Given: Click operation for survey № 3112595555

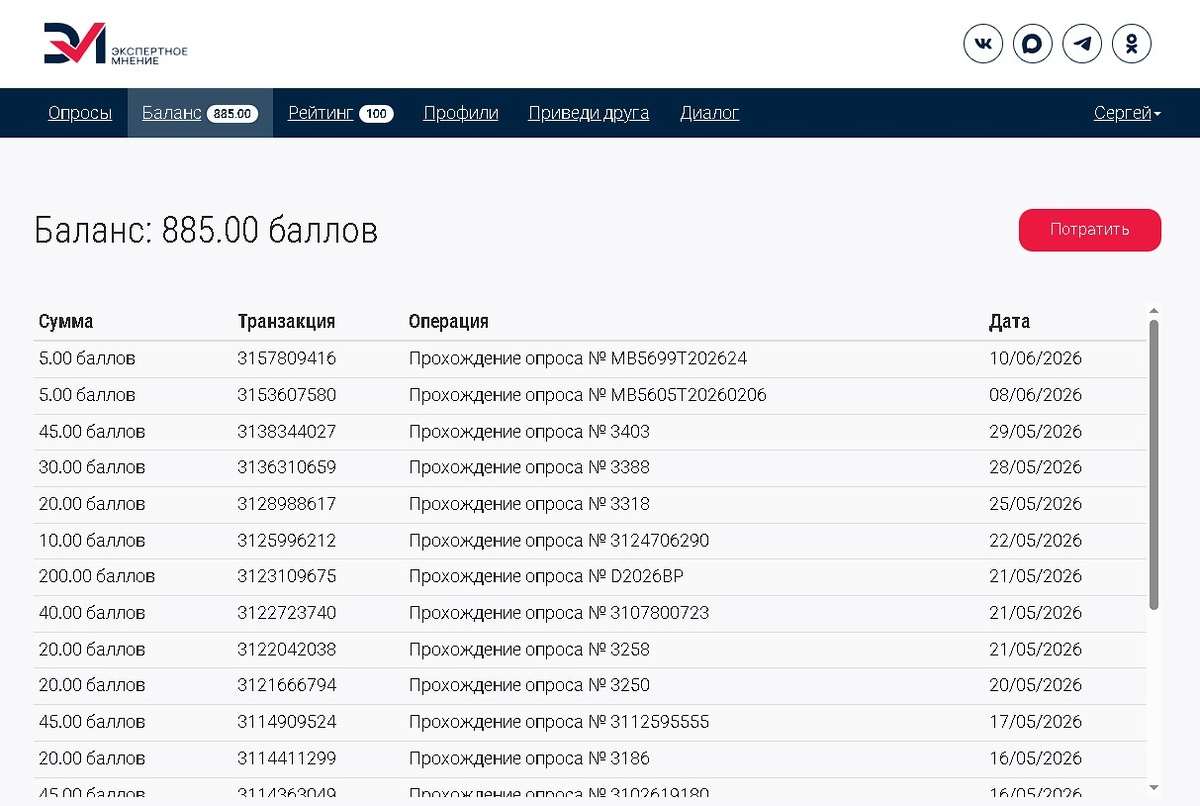Looking at the screenshot, I should (x=559, y=721).
